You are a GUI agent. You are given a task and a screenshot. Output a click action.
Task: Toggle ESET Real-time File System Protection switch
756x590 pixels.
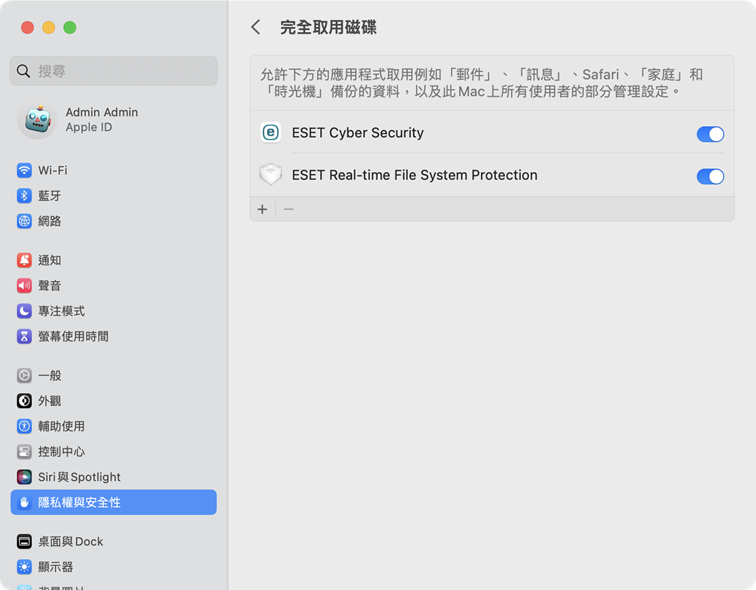coord(710,176)
